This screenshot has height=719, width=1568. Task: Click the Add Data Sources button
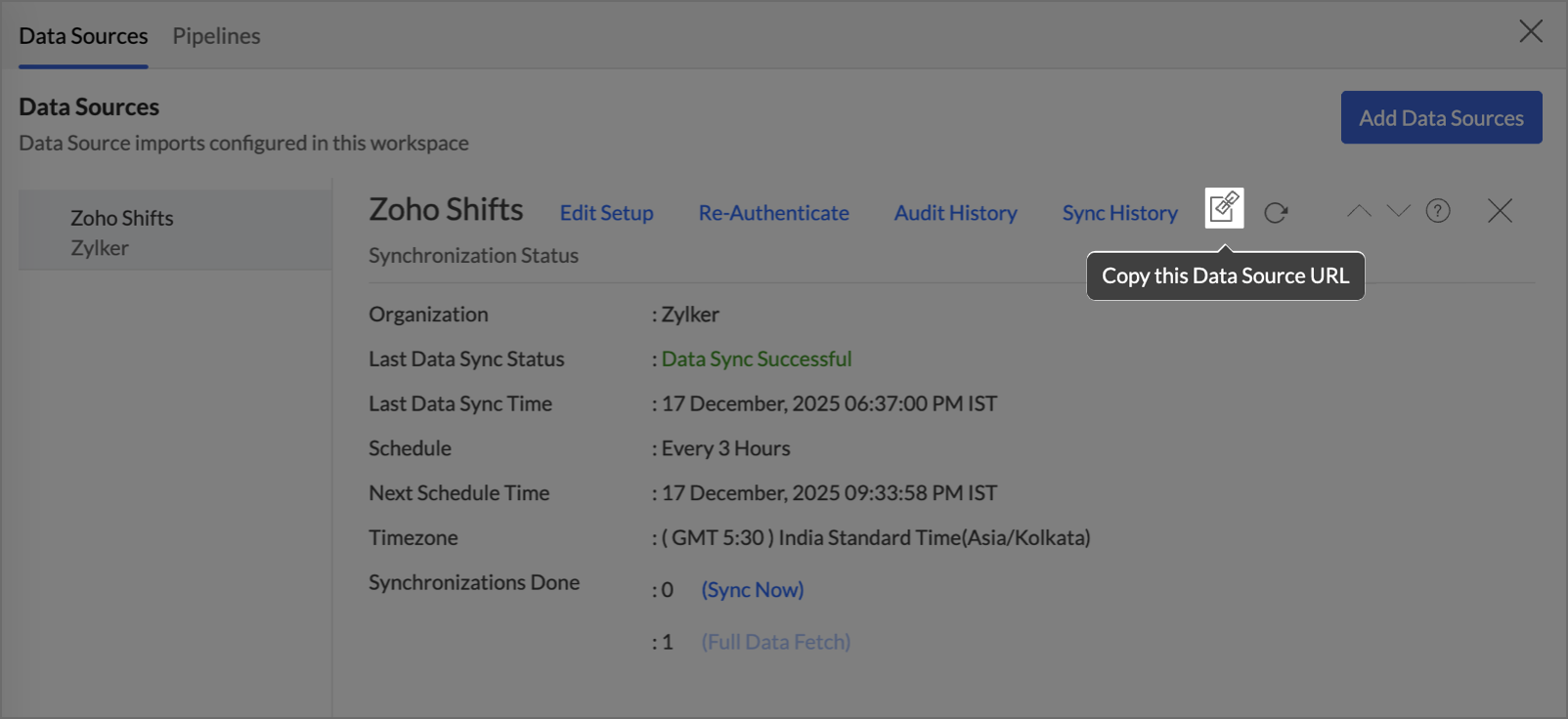click(x=1441, y=117)
